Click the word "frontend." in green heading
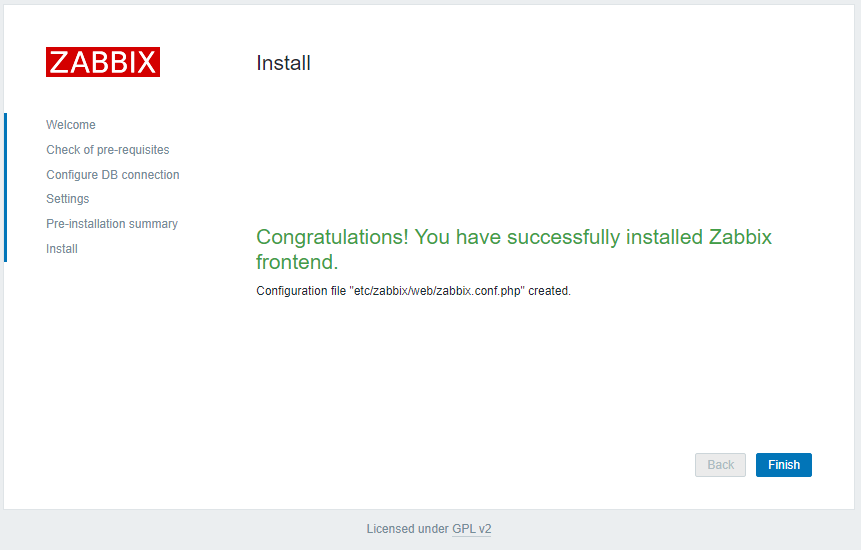 pos(297,262)
